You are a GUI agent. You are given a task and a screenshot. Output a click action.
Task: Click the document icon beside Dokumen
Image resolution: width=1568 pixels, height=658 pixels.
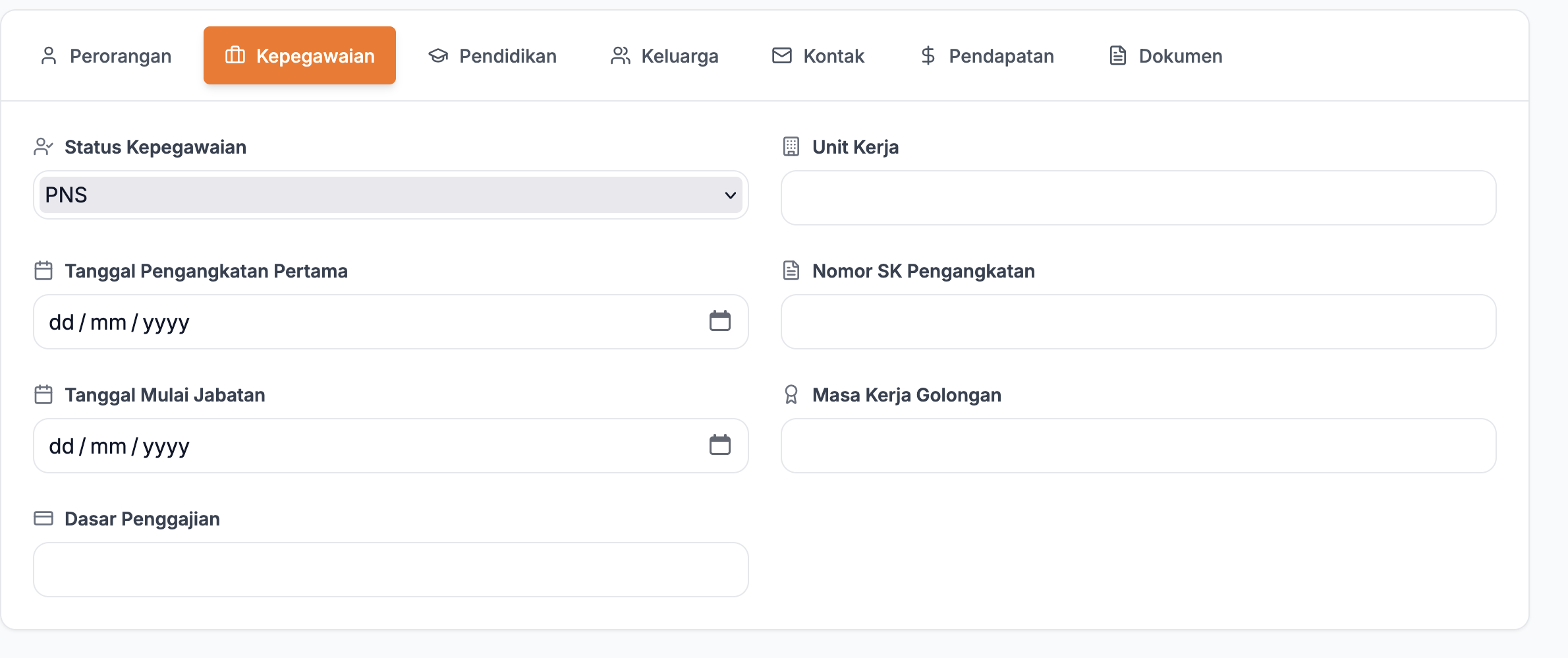[x=1116, y=55]
